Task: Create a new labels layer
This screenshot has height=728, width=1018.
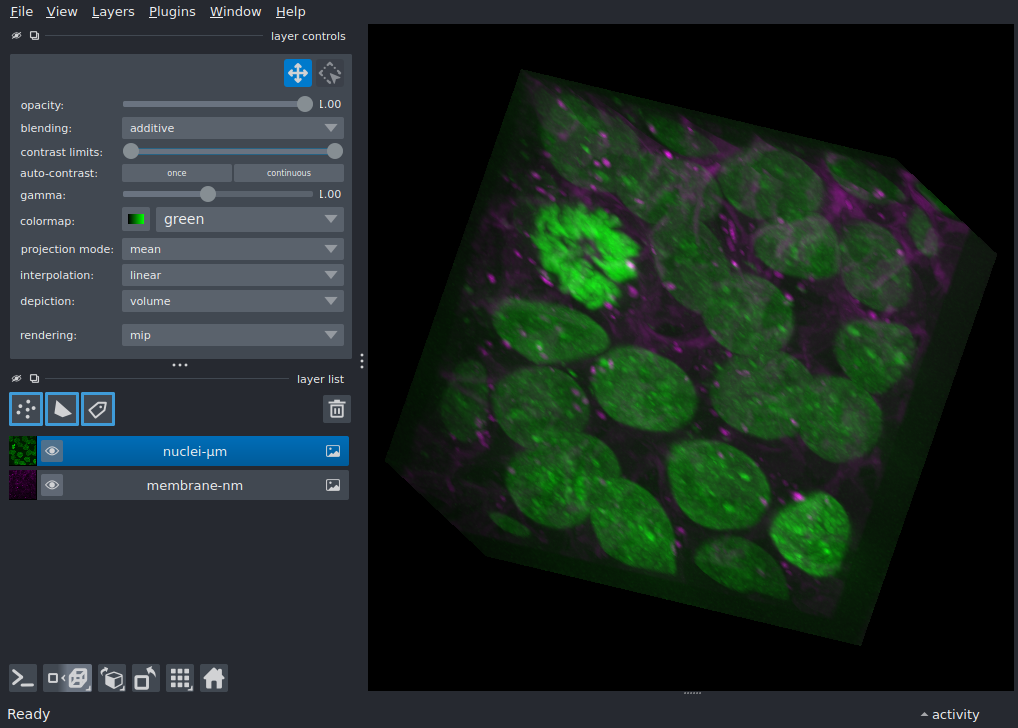Action: (x=98, y=408)
